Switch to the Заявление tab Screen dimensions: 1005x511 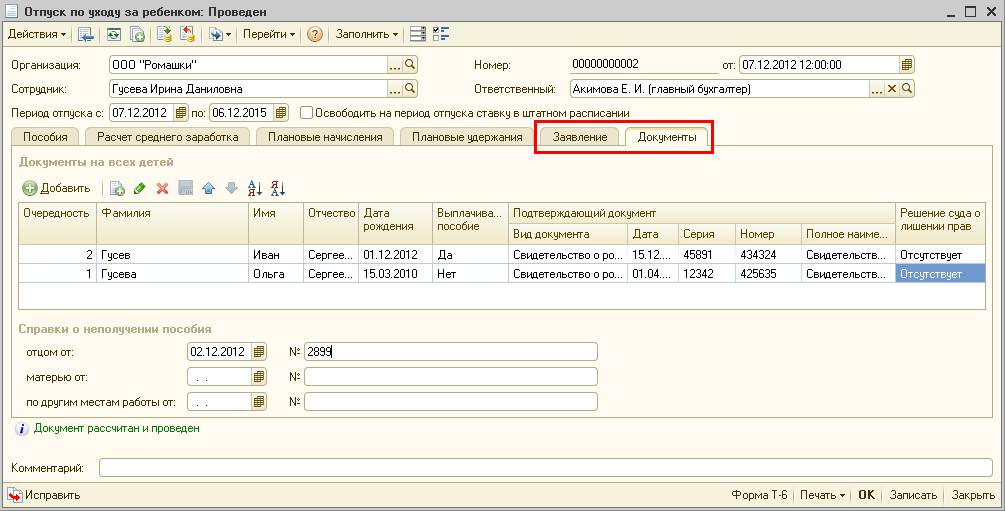579,137
